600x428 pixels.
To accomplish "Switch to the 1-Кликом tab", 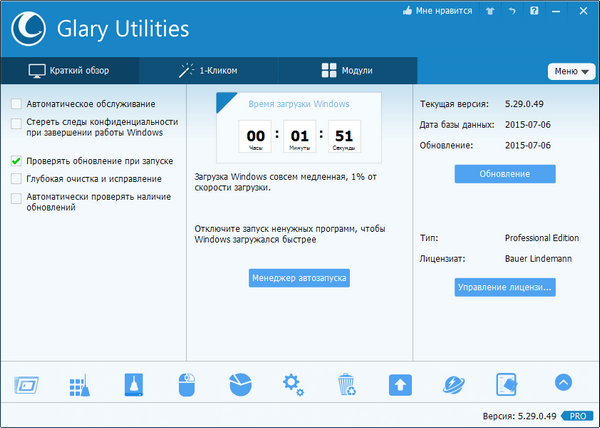I will [x=209, y=71].
